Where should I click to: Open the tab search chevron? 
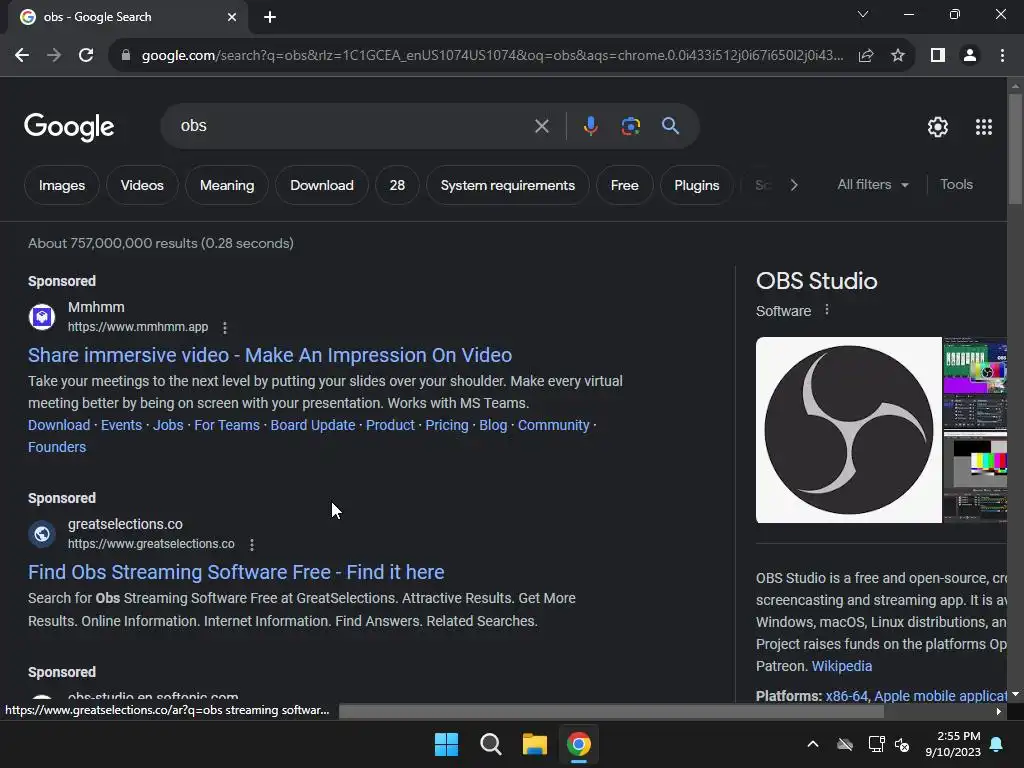pyautogui.click(x=863, y=14)
